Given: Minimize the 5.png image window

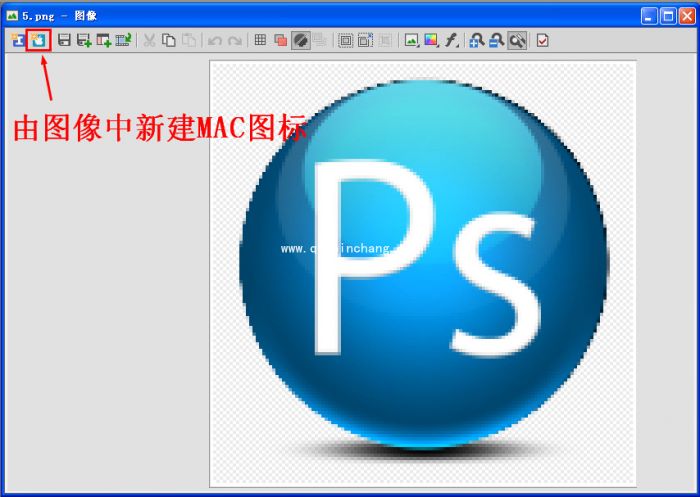Looking at the screenshot, I should pos(649,17).
